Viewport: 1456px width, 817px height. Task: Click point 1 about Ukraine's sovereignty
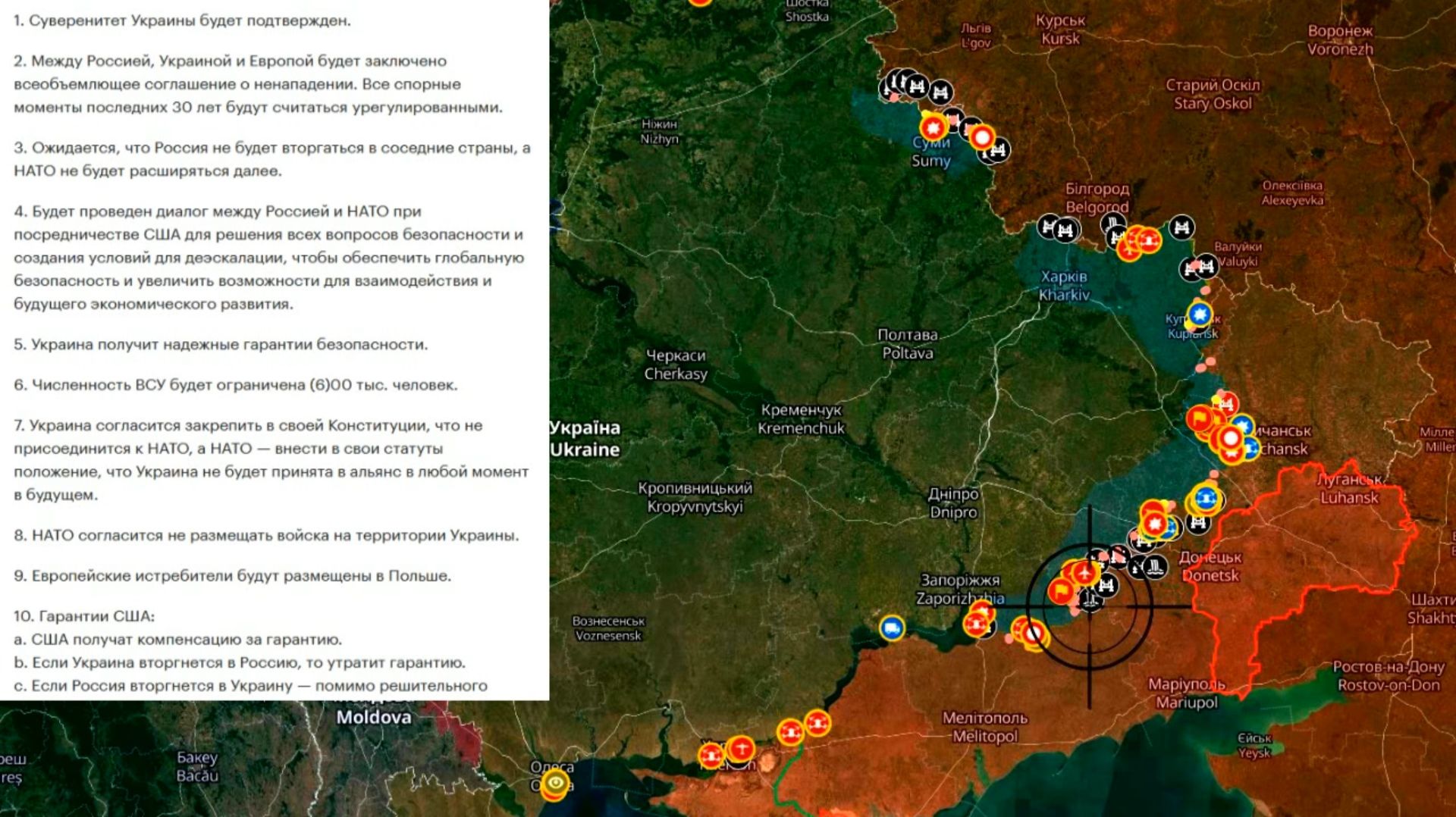tap(182, 20)
